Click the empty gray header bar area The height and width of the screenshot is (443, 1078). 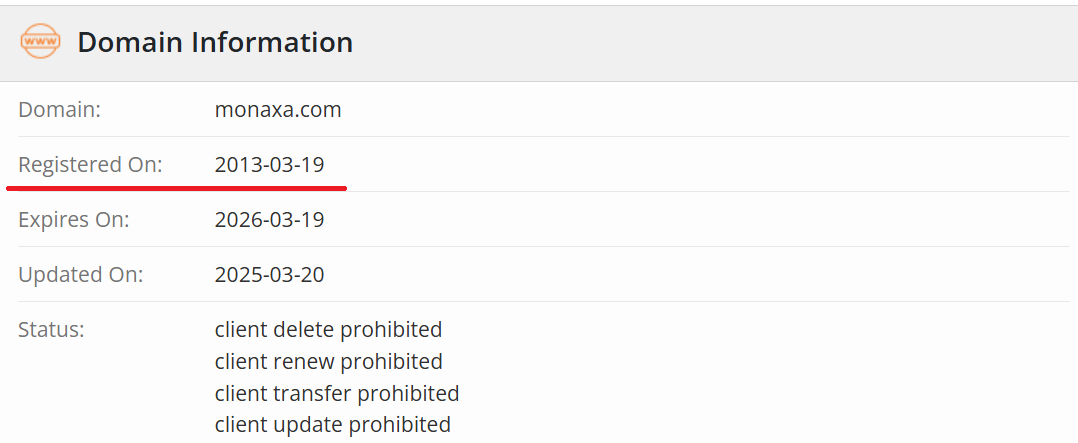click(x=700, y=42)
